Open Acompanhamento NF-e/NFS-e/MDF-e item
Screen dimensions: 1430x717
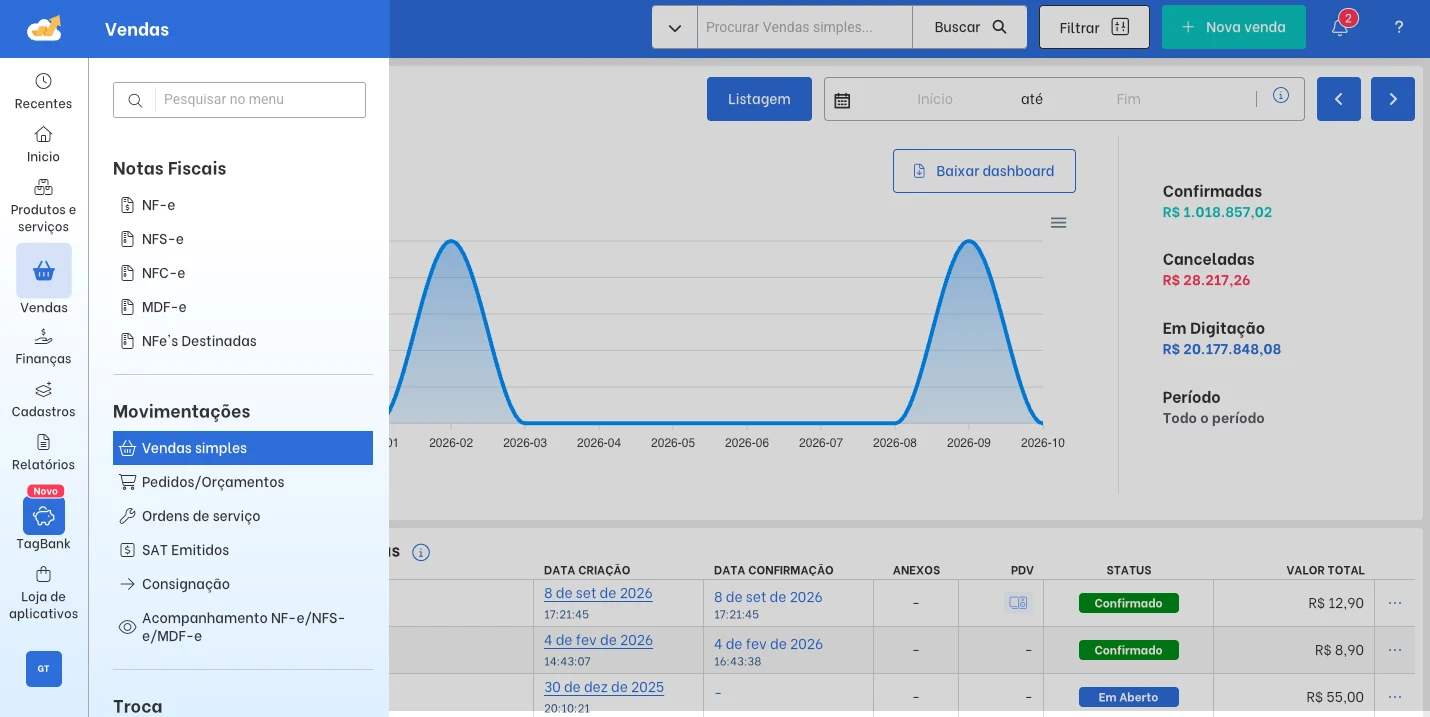click(x=243, y=627)
